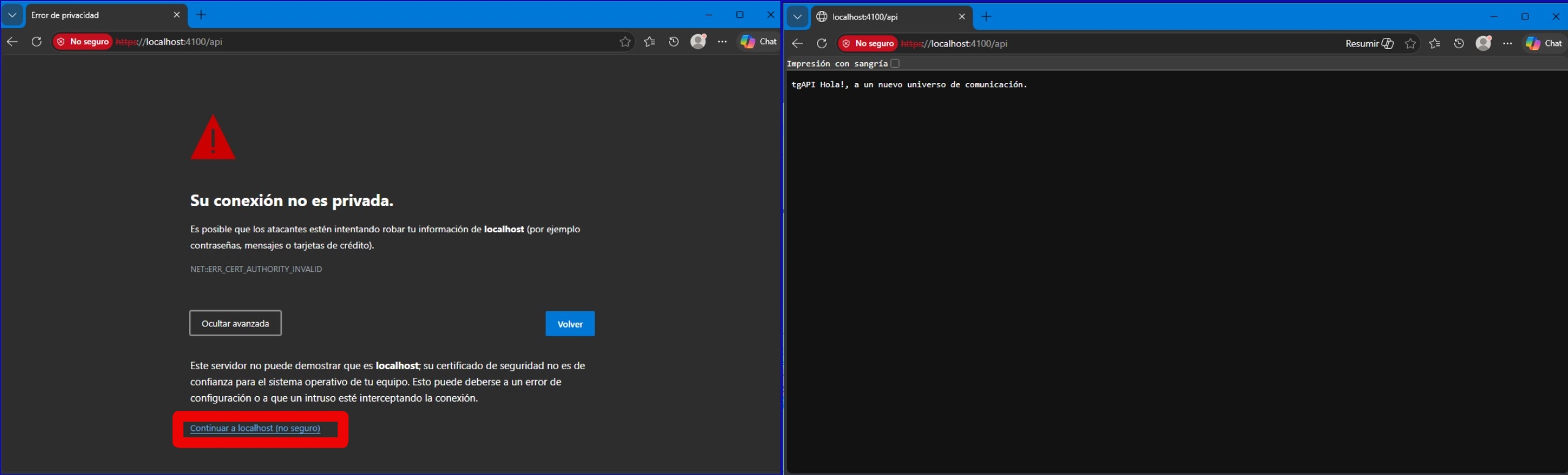Open right window's tab actions dropdown
Viewport: 1568px width, 475px height.
click(797, 17)
